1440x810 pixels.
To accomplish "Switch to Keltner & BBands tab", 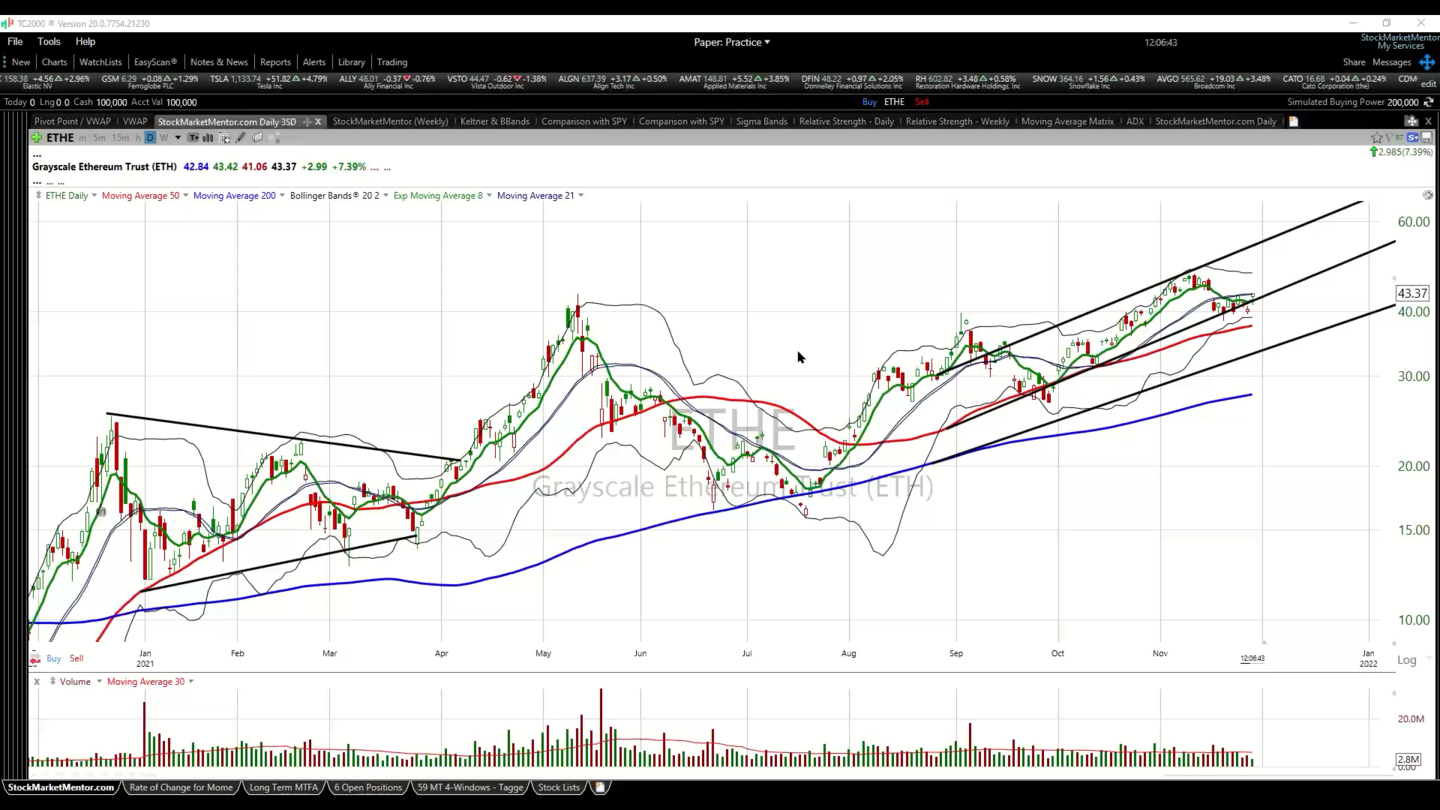I will point(494,122).
